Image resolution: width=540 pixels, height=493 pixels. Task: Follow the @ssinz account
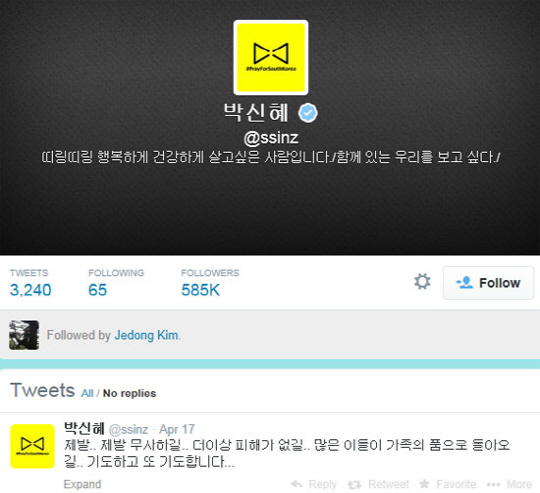tap(488, 283)
